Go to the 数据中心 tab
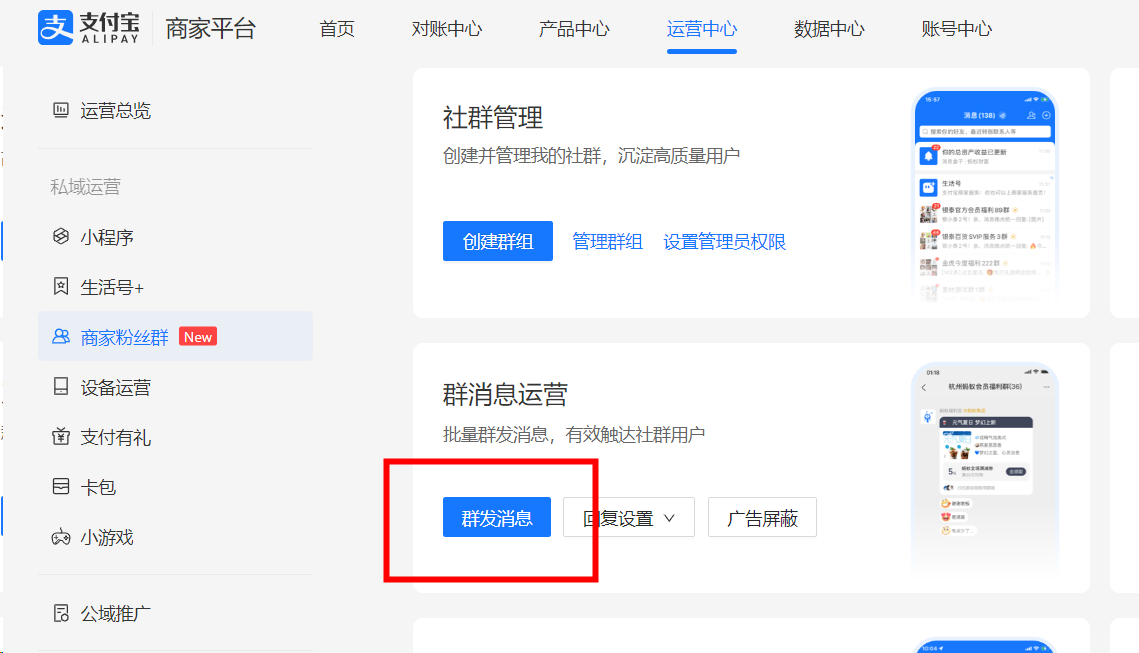Image resolution: width=1139 pixels, height=653 pixels. [829, 29]
